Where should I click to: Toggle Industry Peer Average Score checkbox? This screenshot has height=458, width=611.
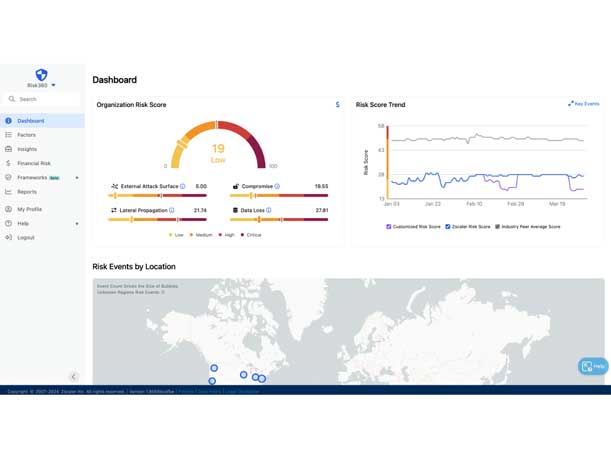(x=497, y=227)
